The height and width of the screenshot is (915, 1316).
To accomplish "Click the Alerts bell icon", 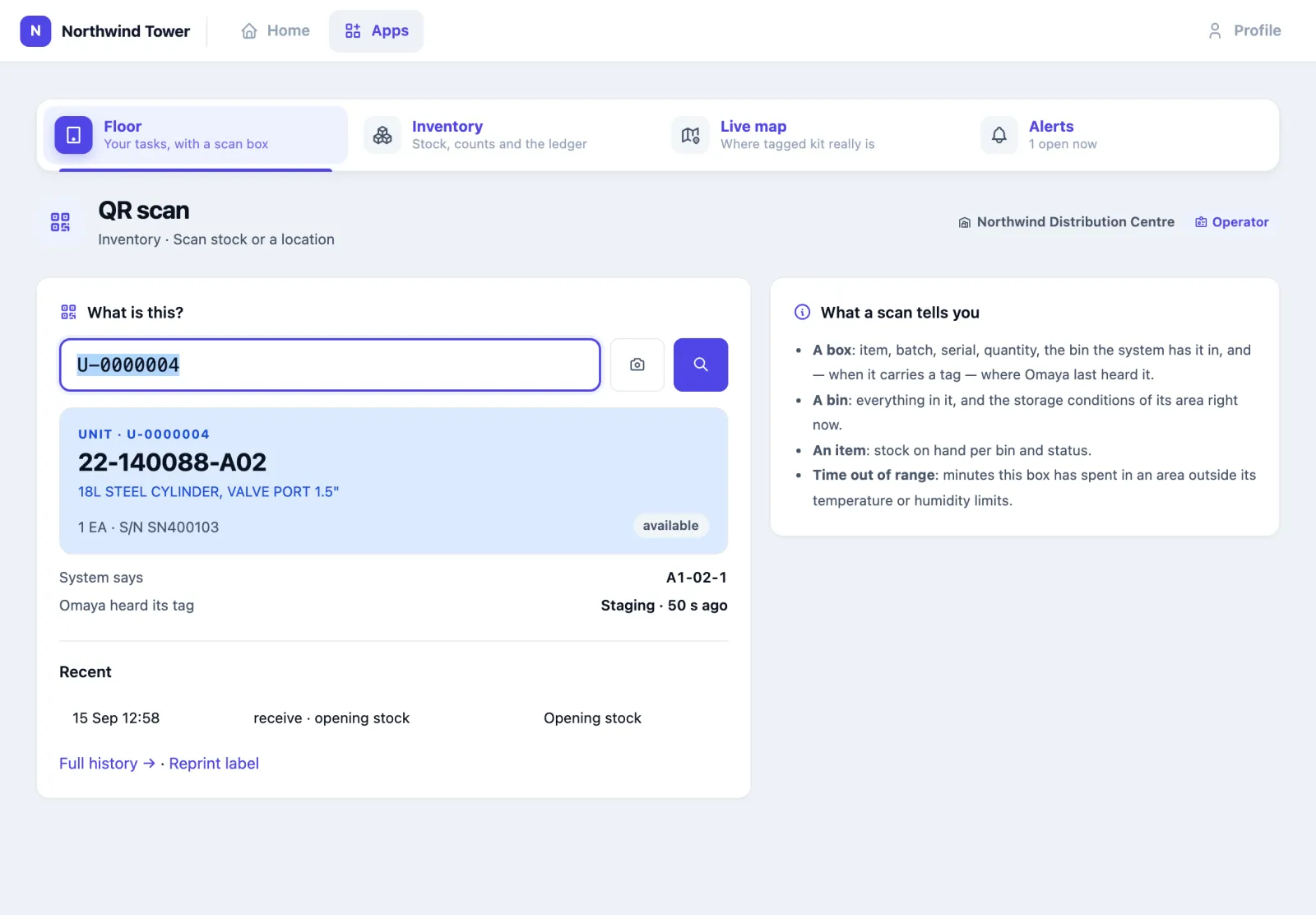I will tap(999, 135).
